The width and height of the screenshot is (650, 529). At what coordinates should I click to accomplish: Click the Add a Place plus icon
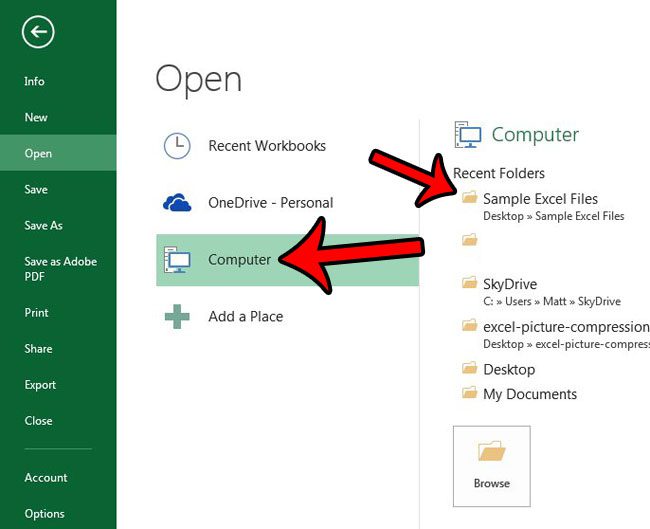[x=177, y=317]
